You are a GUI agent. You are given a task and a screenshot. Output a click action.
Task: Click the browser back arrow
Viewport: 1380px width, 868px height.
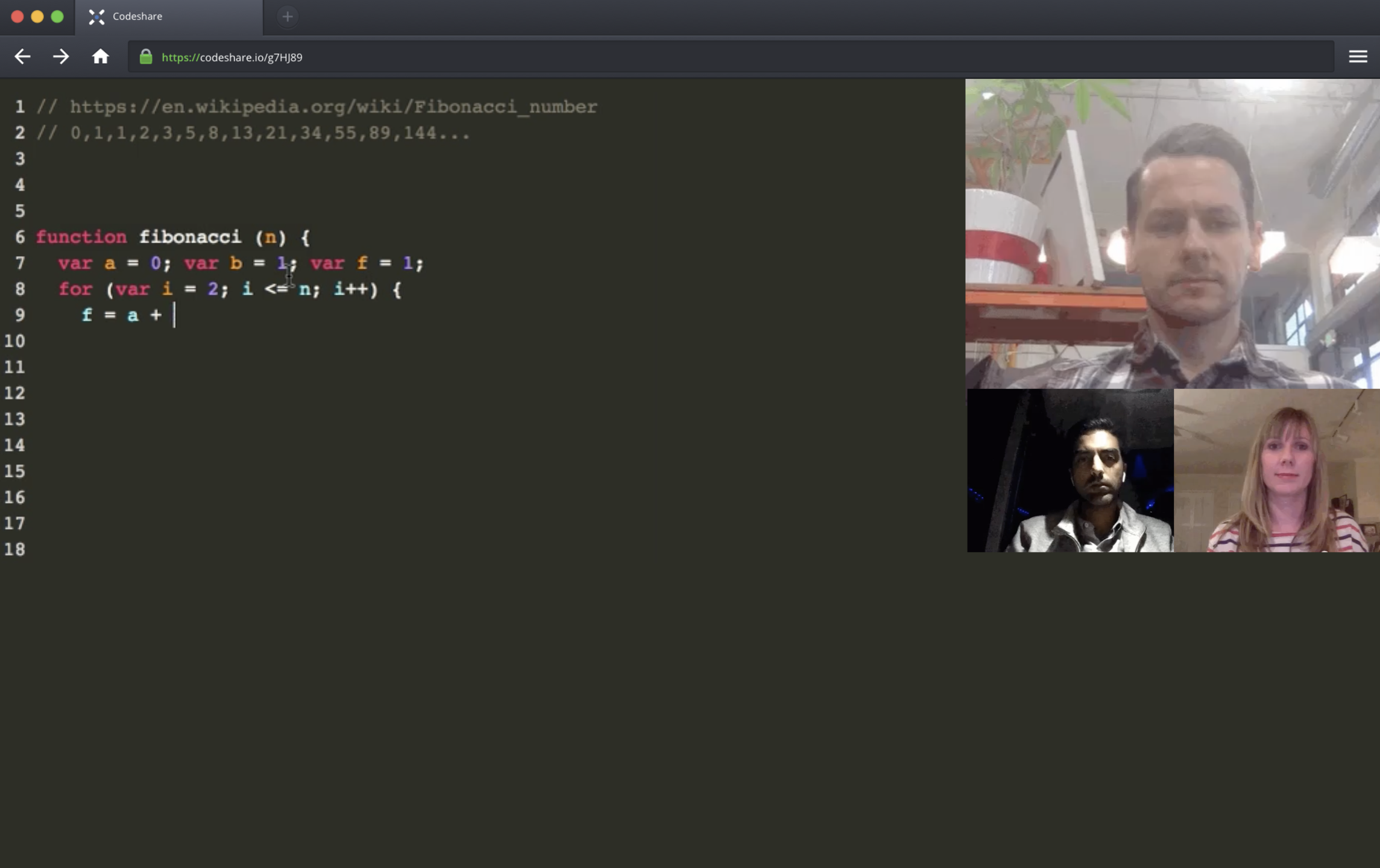pyautogui.click(x=22, y=57)
